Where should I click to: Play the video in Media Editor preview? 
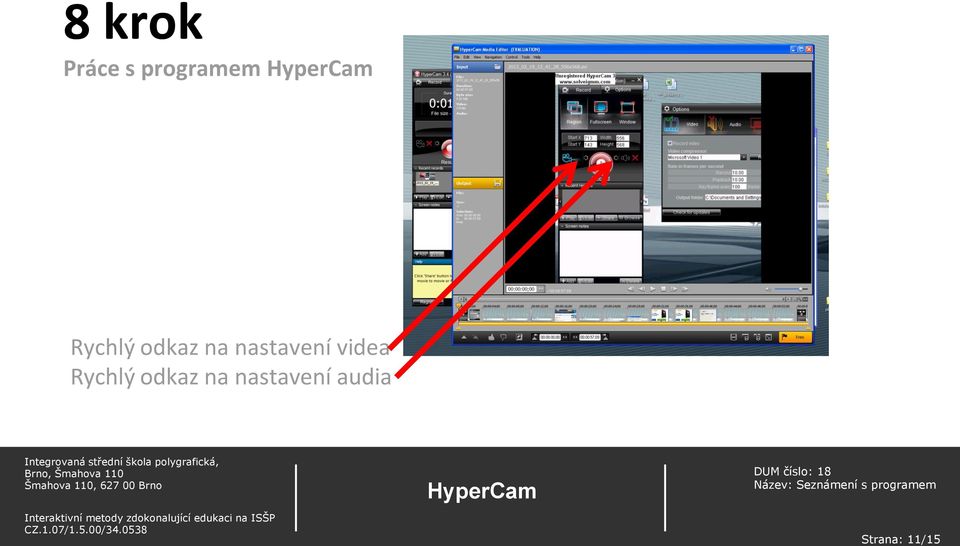[653, 289]
